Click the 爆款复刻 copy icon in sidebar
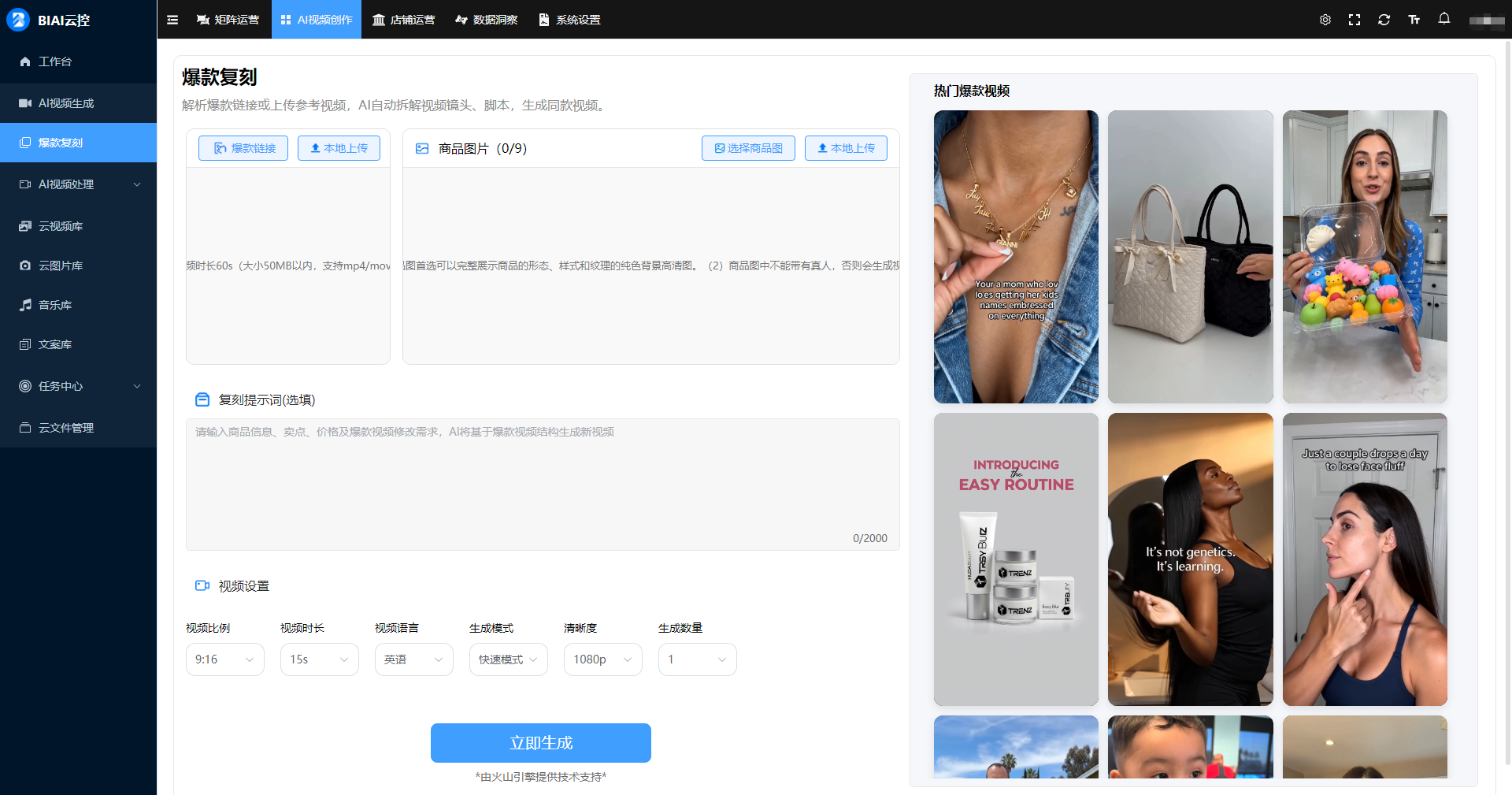Screen dimensions: 1512x795 (25, 143)
